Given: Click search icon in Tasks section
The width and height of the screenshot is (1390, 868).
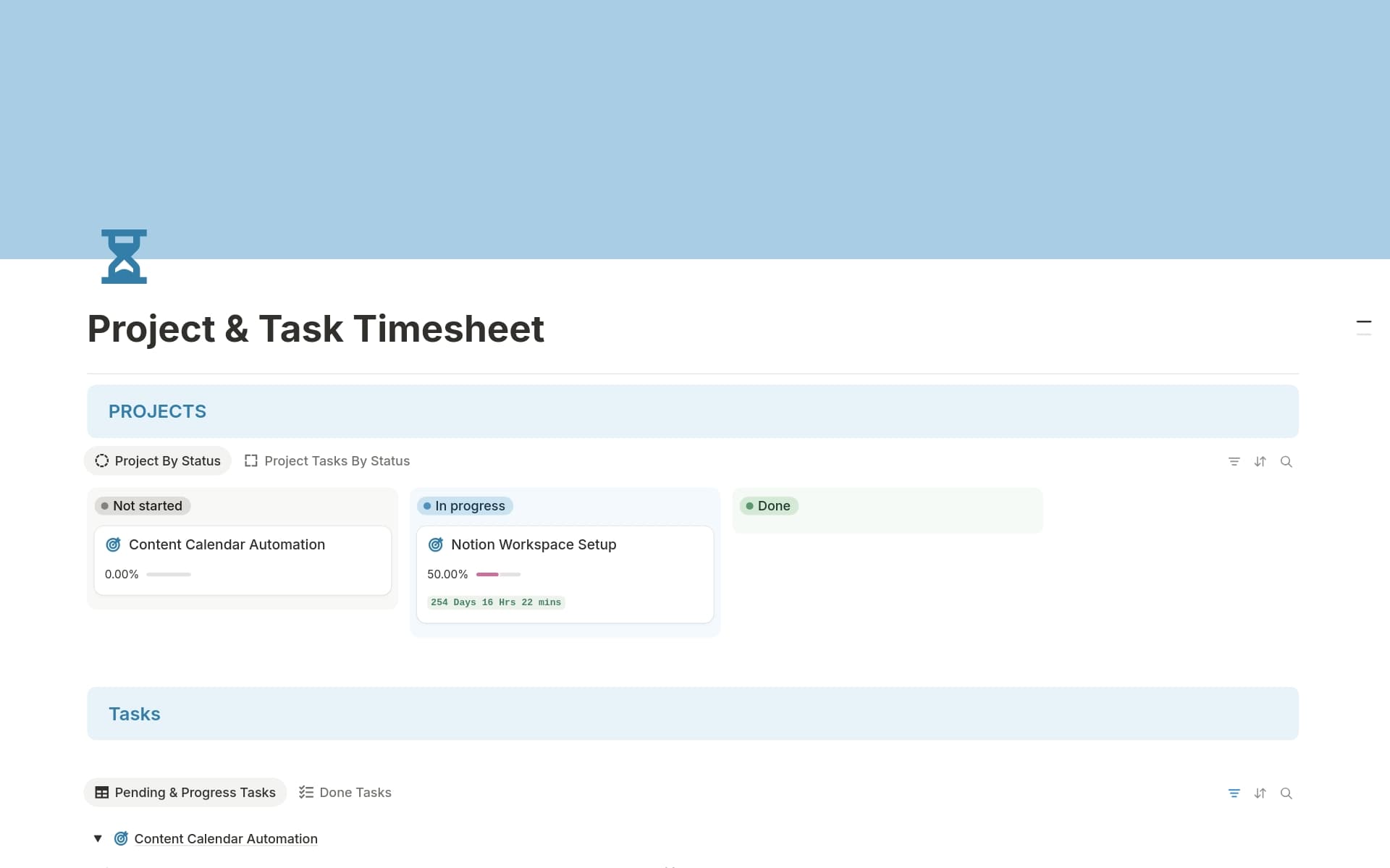Looking at the screenshot, I should [x=1286, y=793].
